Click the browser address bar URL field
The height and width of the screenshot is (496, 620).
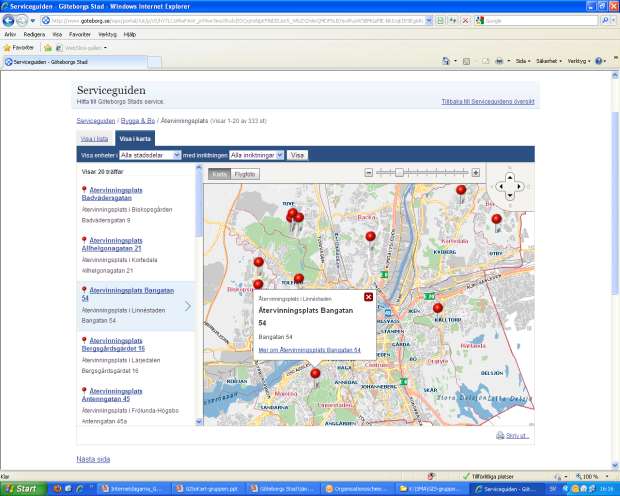click(x=233, y=21)
